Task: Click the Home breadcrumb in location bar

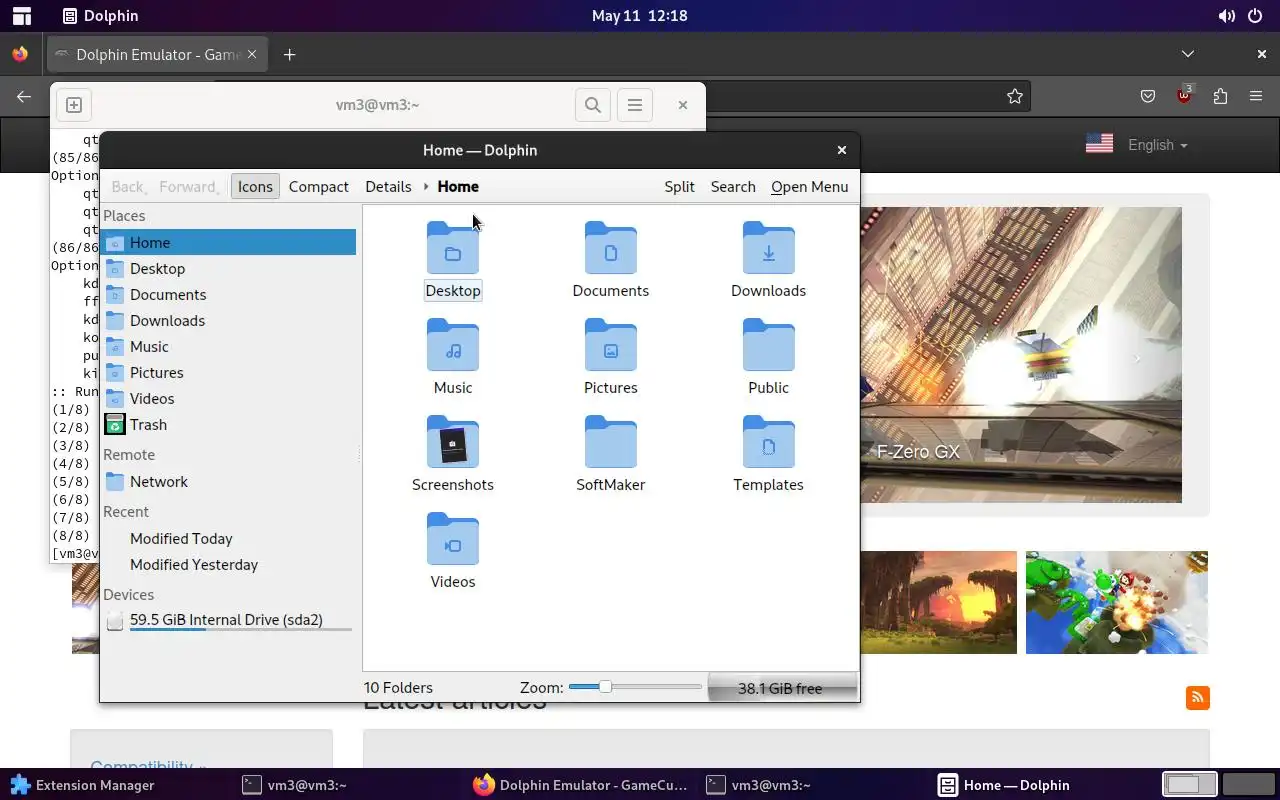Action: coord(458,186)
